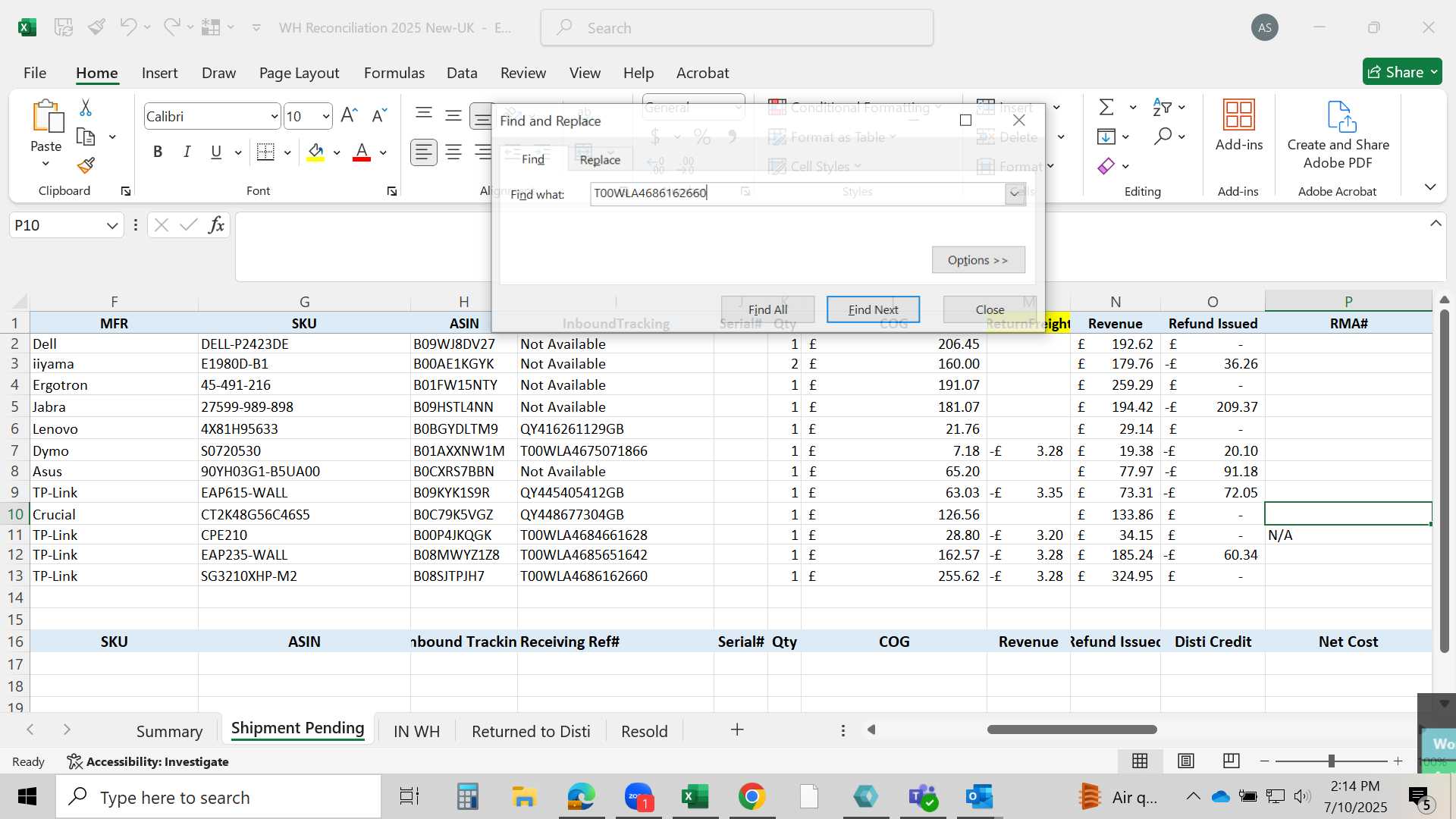Click the Find & Select magnifier icon
1456x819 pixels.
(x=1163, y=136)
